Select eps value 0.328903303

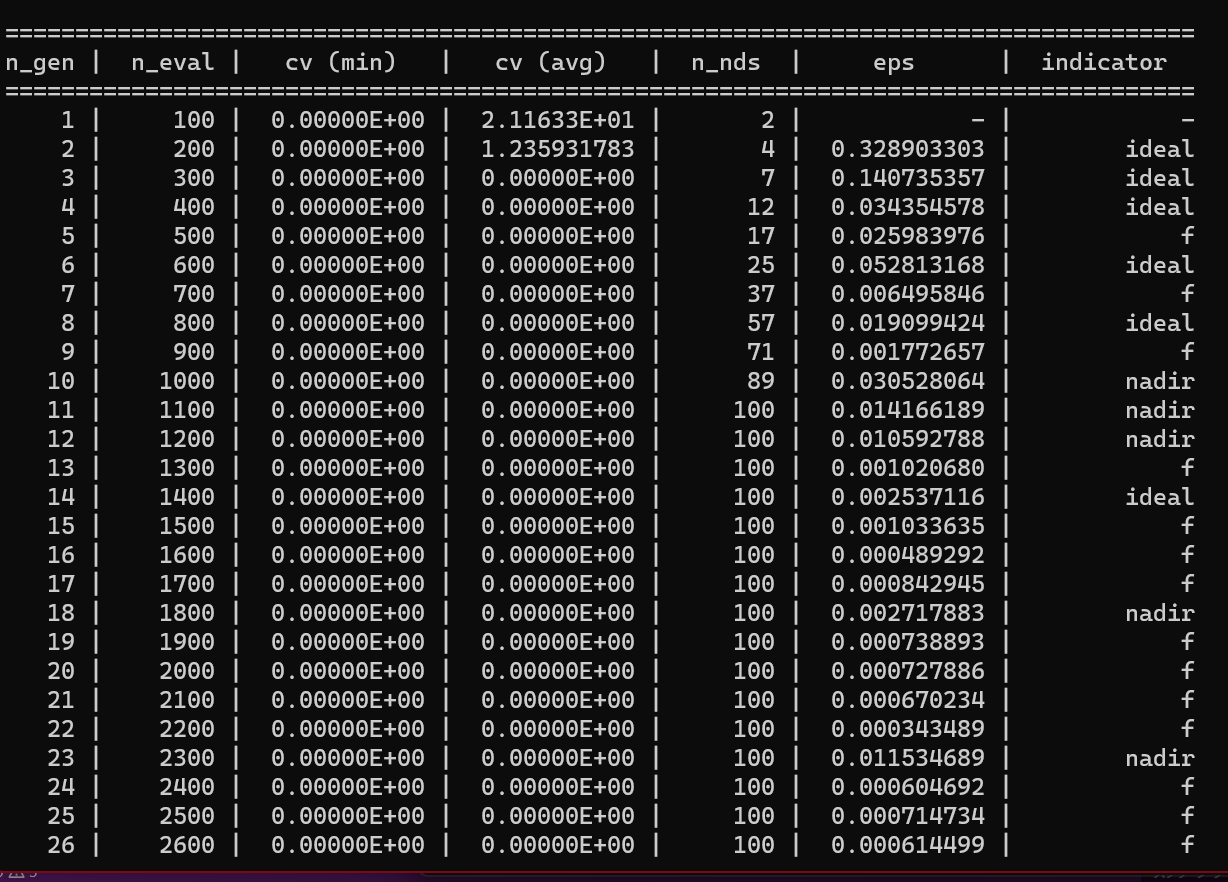coord(907,150)
